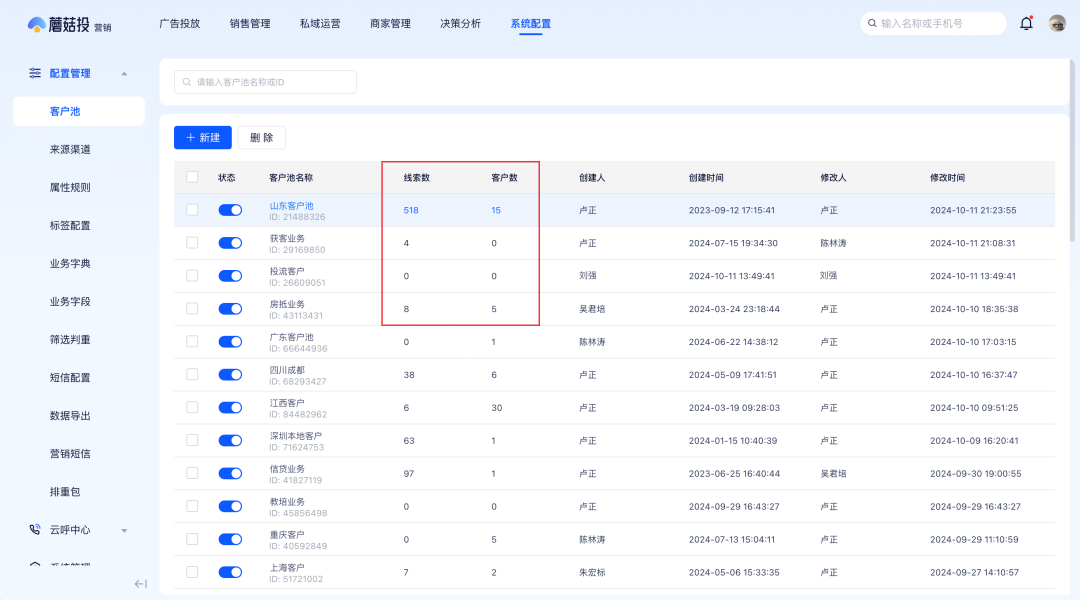1080x600 pixels.
Task: Expand the 云呼中心 menu section
Action: click(x=124, y=531)
